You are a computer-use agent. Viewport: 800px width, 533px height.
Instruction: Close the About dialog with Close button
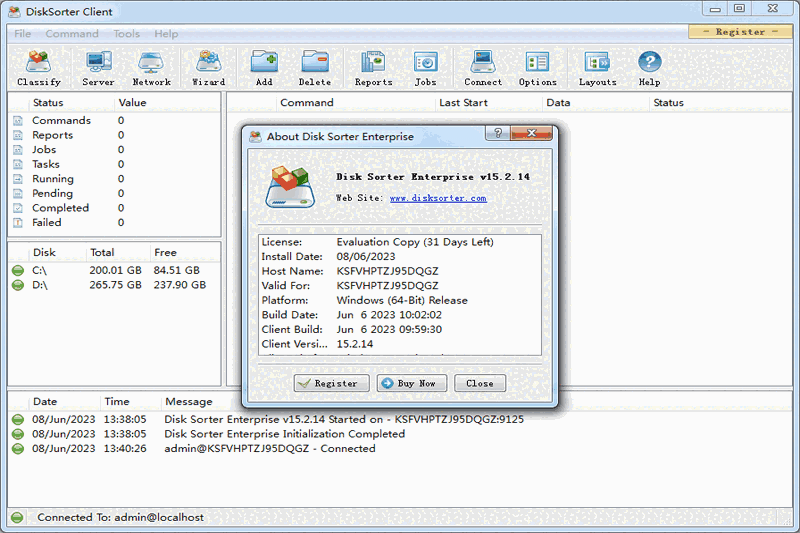(x=480, y=383)
